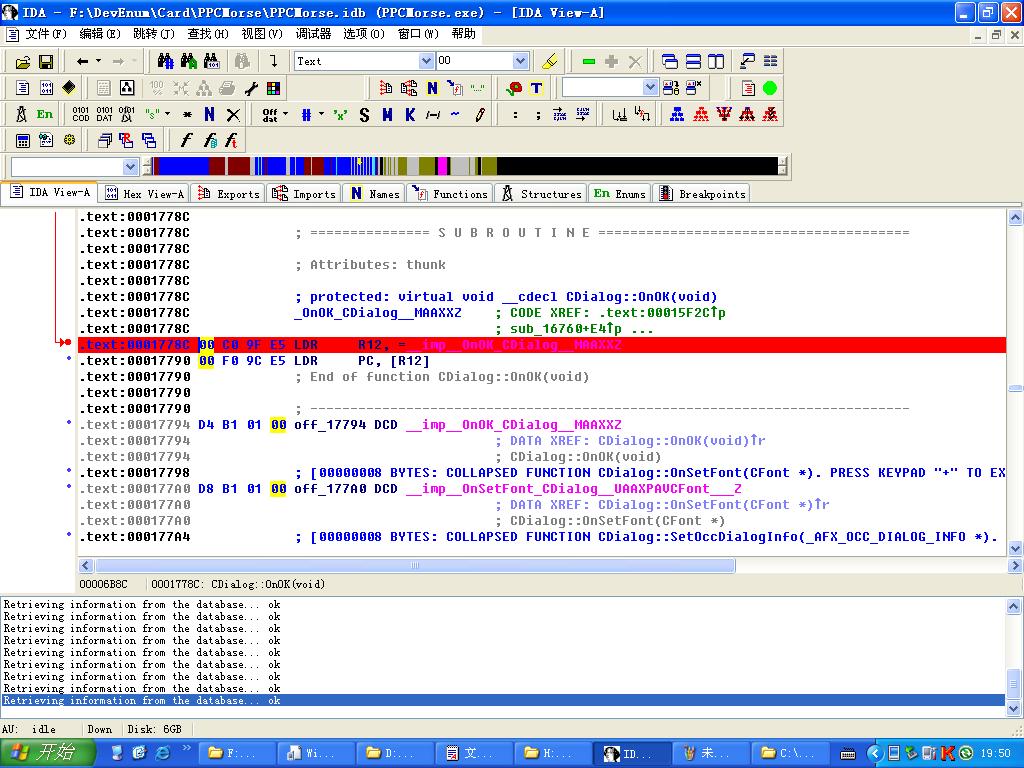Start a search with the first binoculars icon

165,61
